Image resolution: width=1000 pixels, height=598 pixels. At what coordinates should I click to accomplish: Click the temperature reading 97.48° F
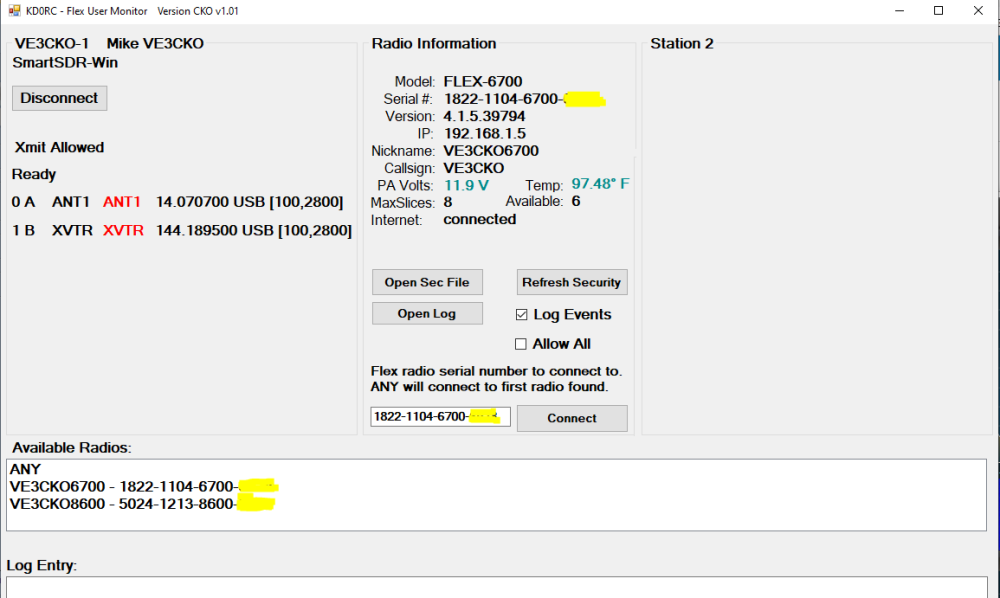pyautogui.click(x=600, y=184)
